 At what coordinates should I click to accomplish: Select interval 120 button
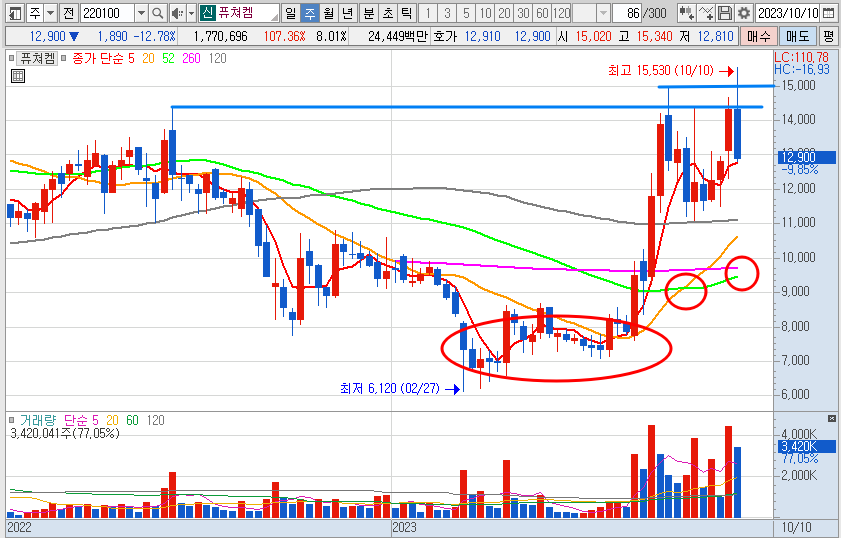[562, 13]
